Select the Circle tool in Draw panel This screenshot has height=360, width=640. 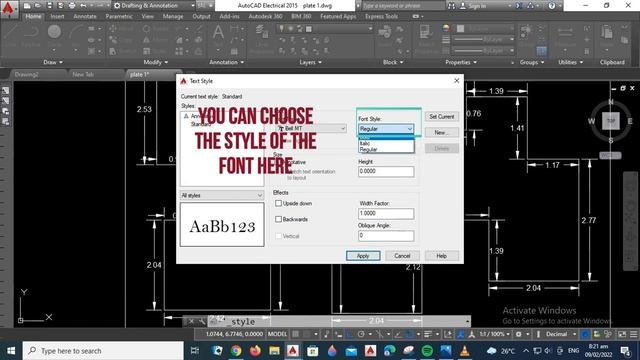pyautogui.click(x=54, y=32)
